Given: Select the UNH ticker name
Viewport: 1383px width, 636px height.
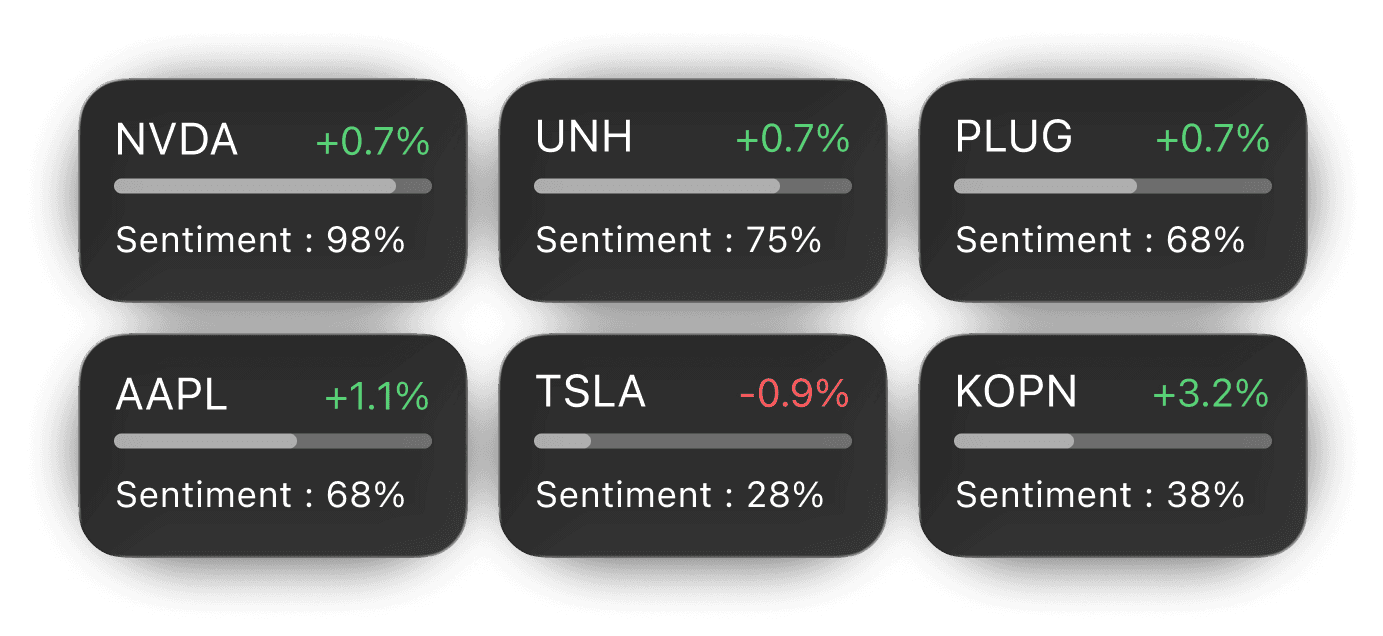Looking at the screenshot, I should (584, 138).
